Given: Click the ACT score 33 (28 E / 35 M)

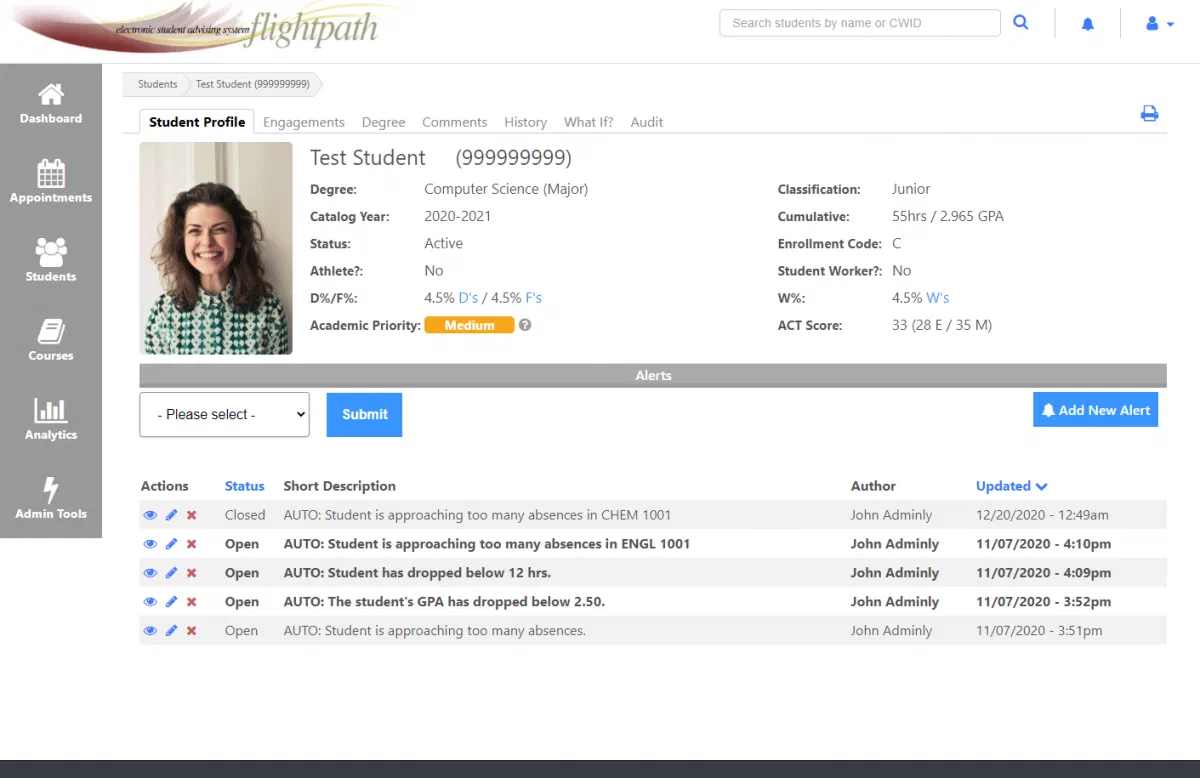Looking at the screenshot, I should (942, 325).
